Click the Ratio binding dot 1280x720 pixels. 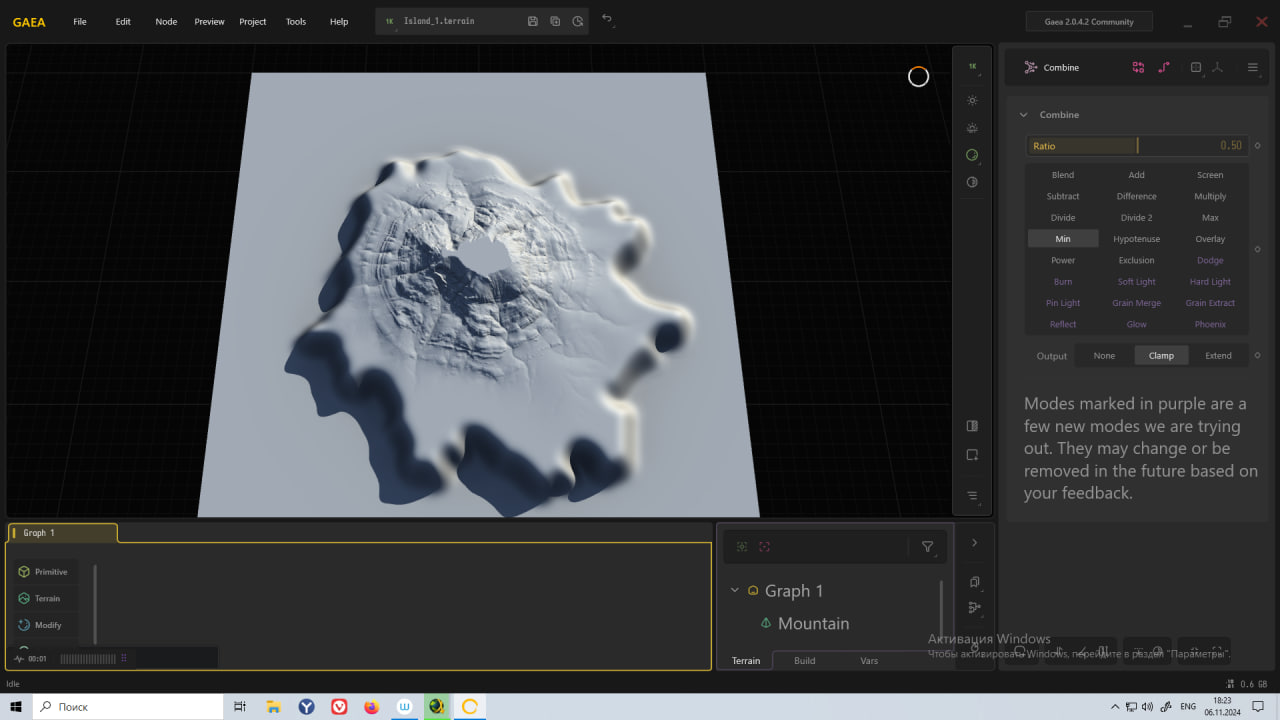[1258, 146]
